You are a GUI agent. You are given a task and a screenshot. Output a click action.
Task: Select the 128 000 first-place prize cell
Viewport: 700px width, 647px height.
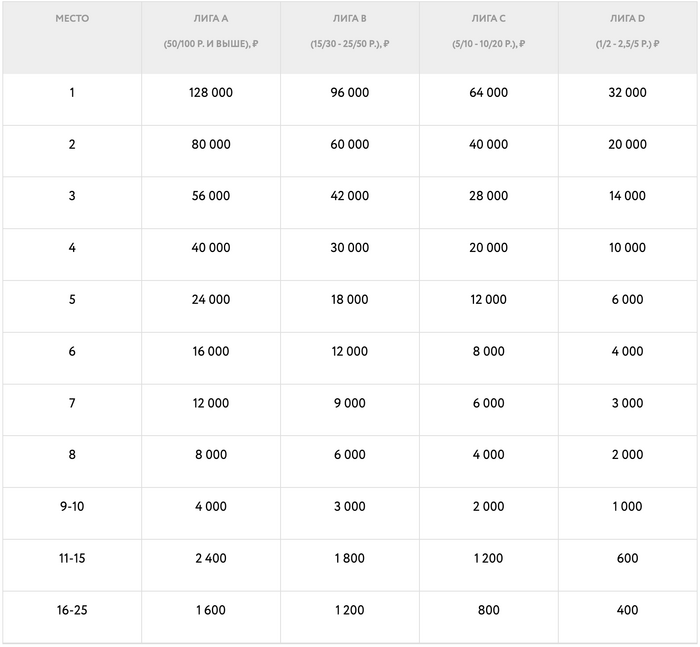pyautogui.click(x=210, y=93)
